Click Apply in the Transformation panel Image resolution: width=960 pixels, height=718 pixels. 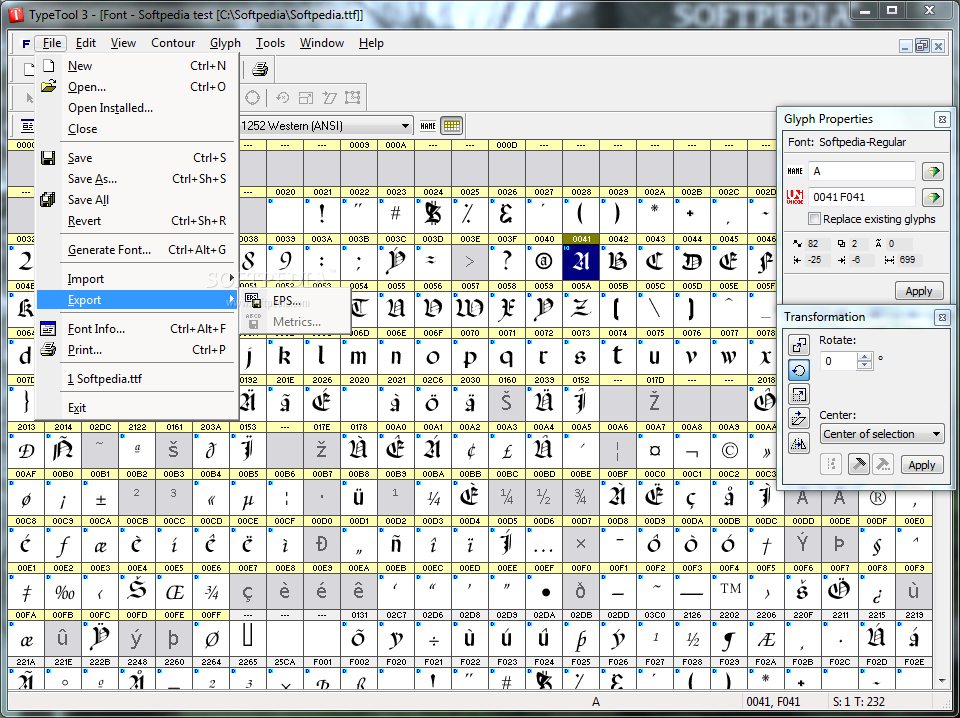pos(921,465)
